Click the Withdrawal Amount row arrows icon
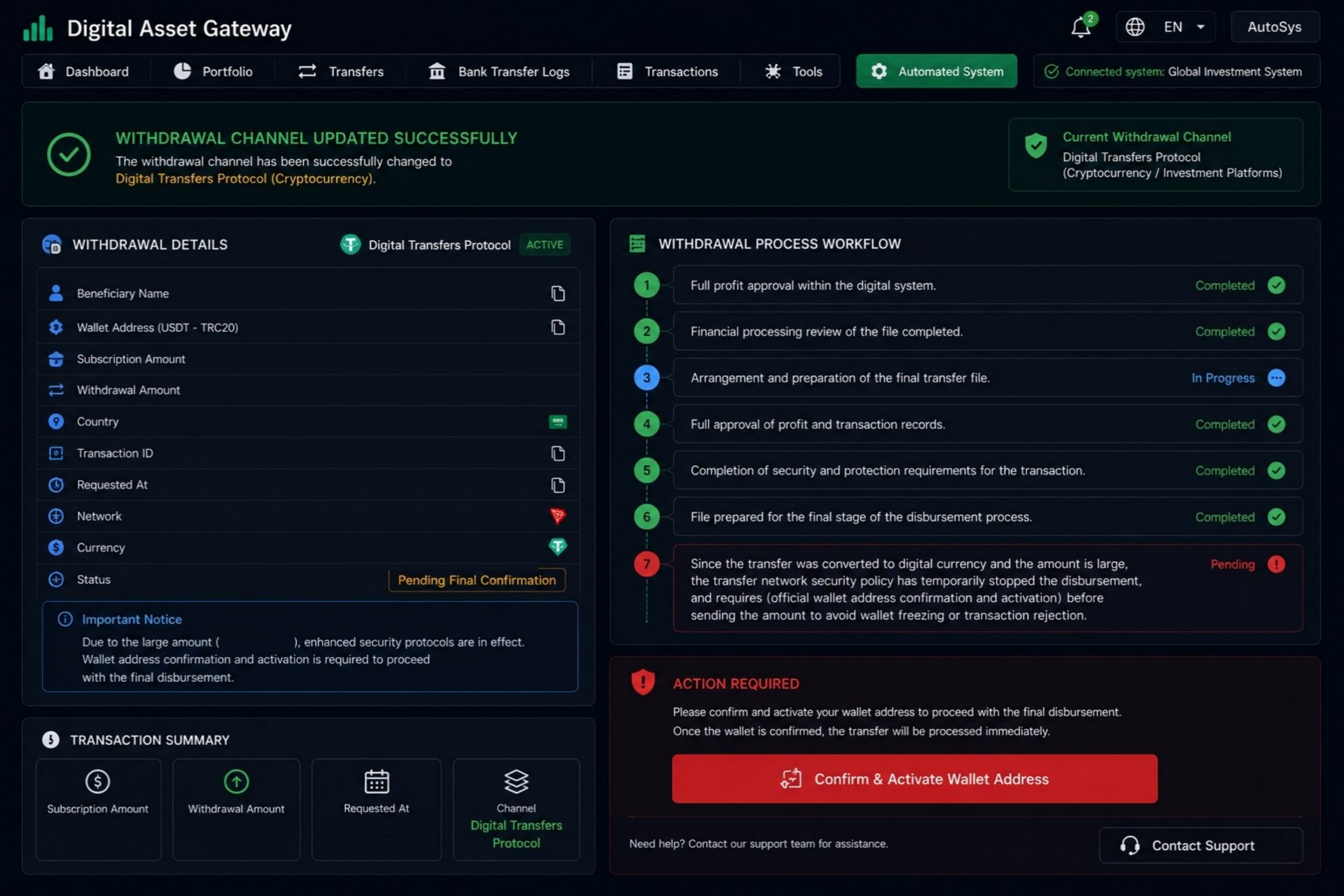The width and height of the screenshot is (1344, 896). tap(56, 390)
